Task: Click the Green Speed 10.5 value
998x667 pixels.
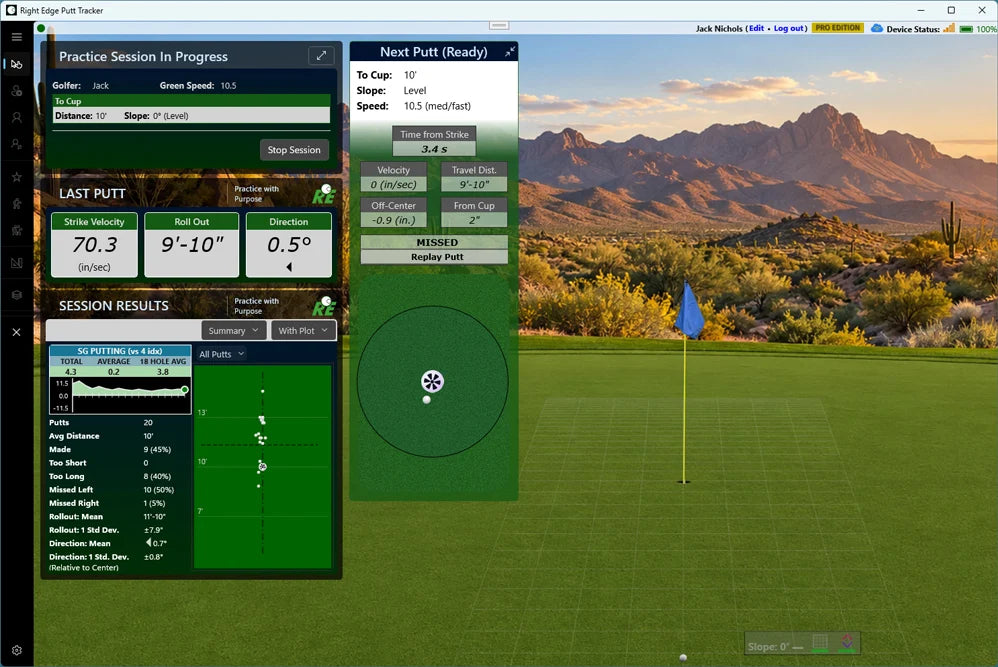Action: 228,85
